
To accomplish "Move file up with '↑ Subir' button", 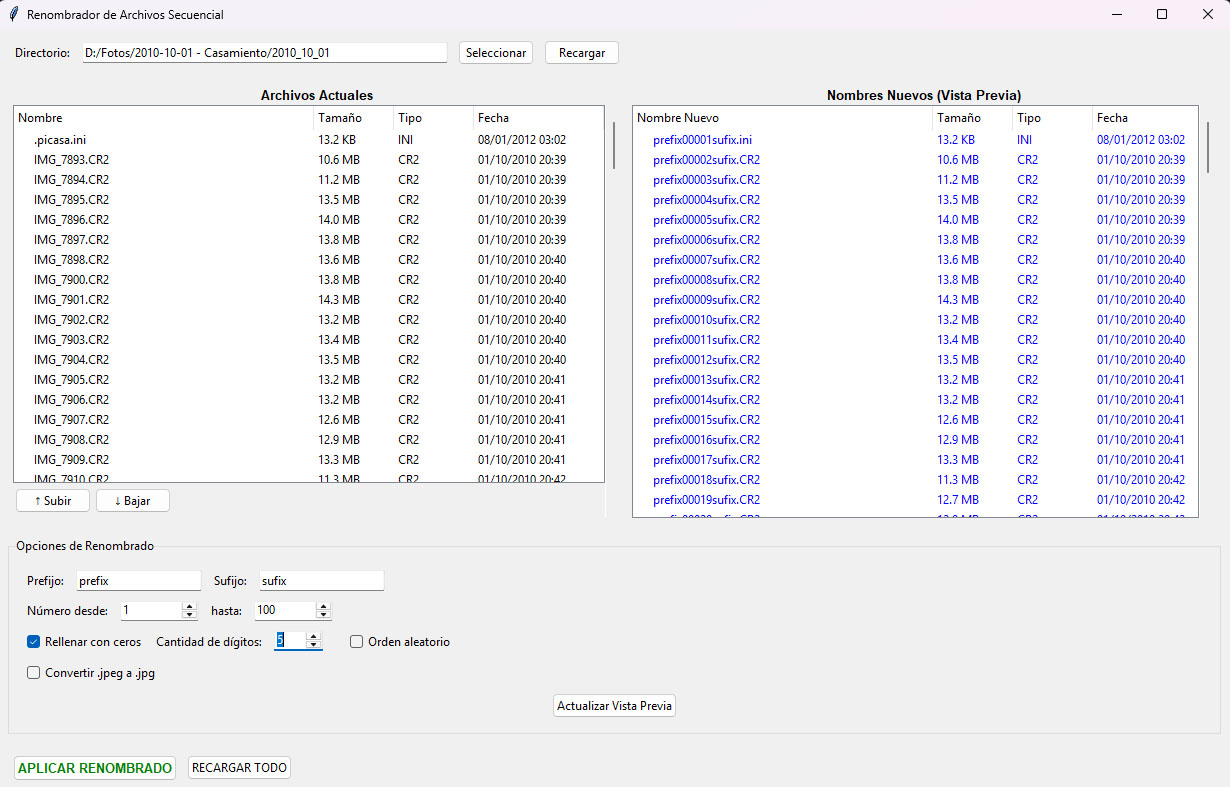I will [x=53, y=501].
